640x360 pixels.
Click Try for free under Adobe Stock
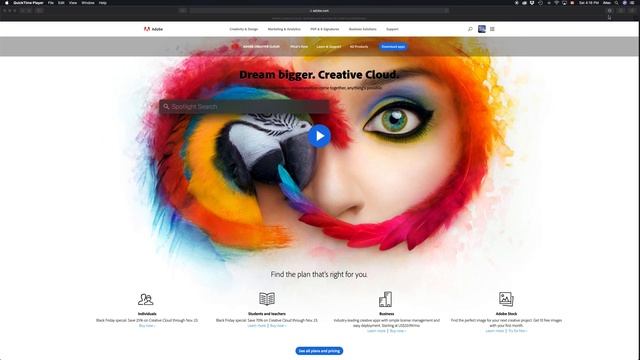[518, 331]
